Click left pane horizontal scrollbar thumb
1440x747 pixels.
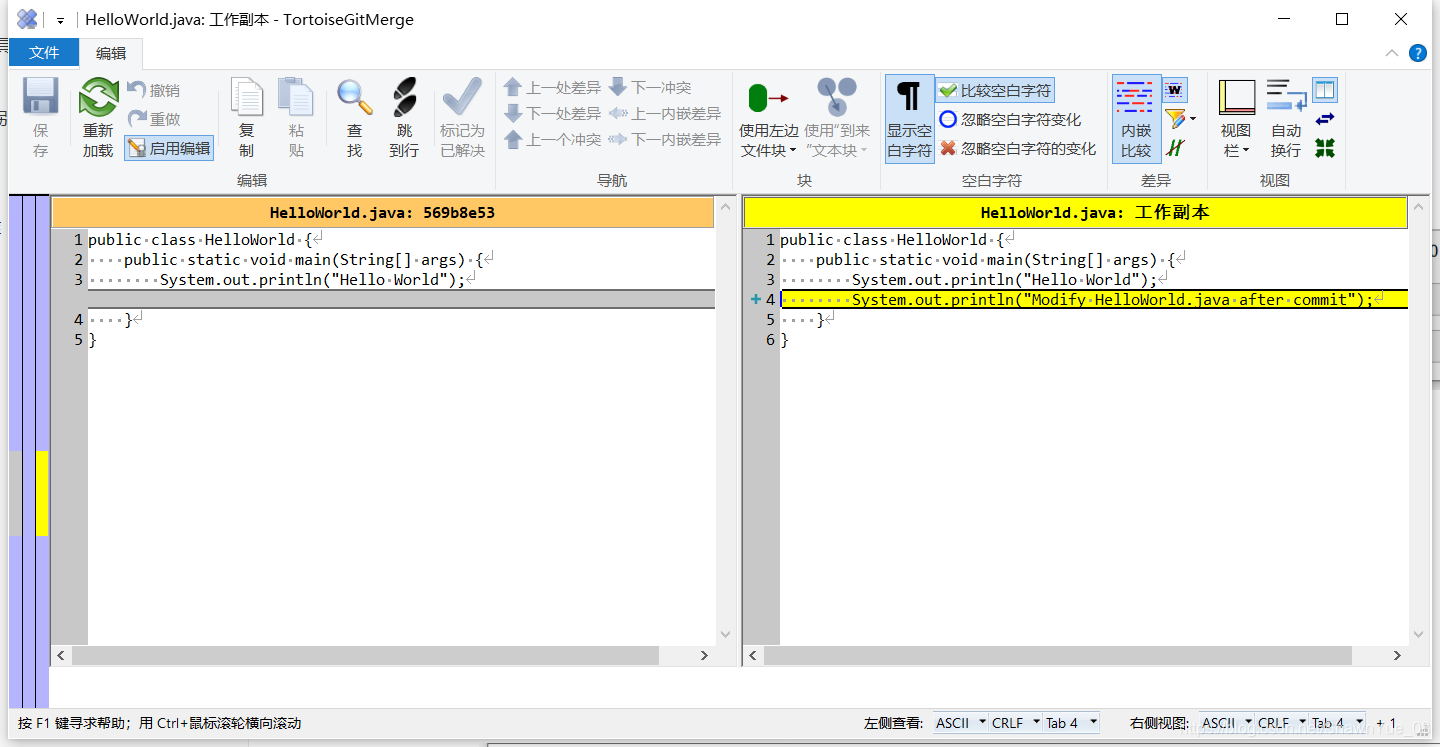pos(365,655)
